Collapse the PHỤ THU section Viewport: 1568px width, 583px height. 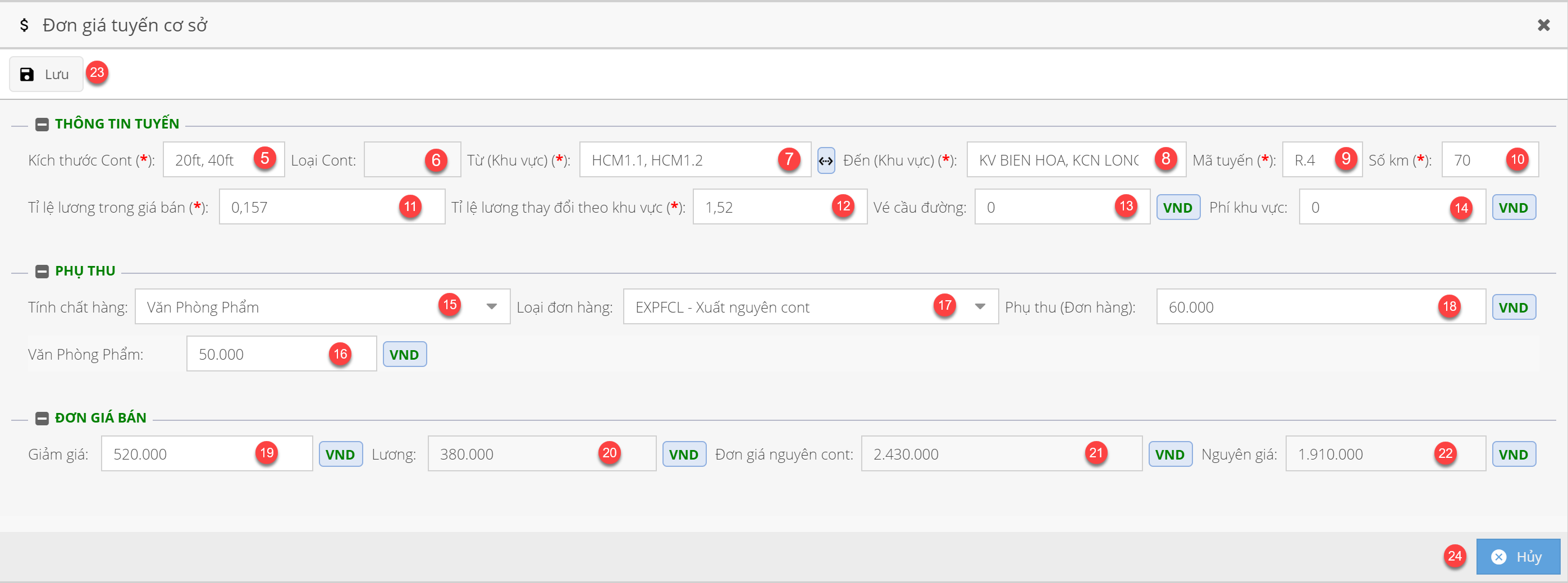tap(42, 272)
